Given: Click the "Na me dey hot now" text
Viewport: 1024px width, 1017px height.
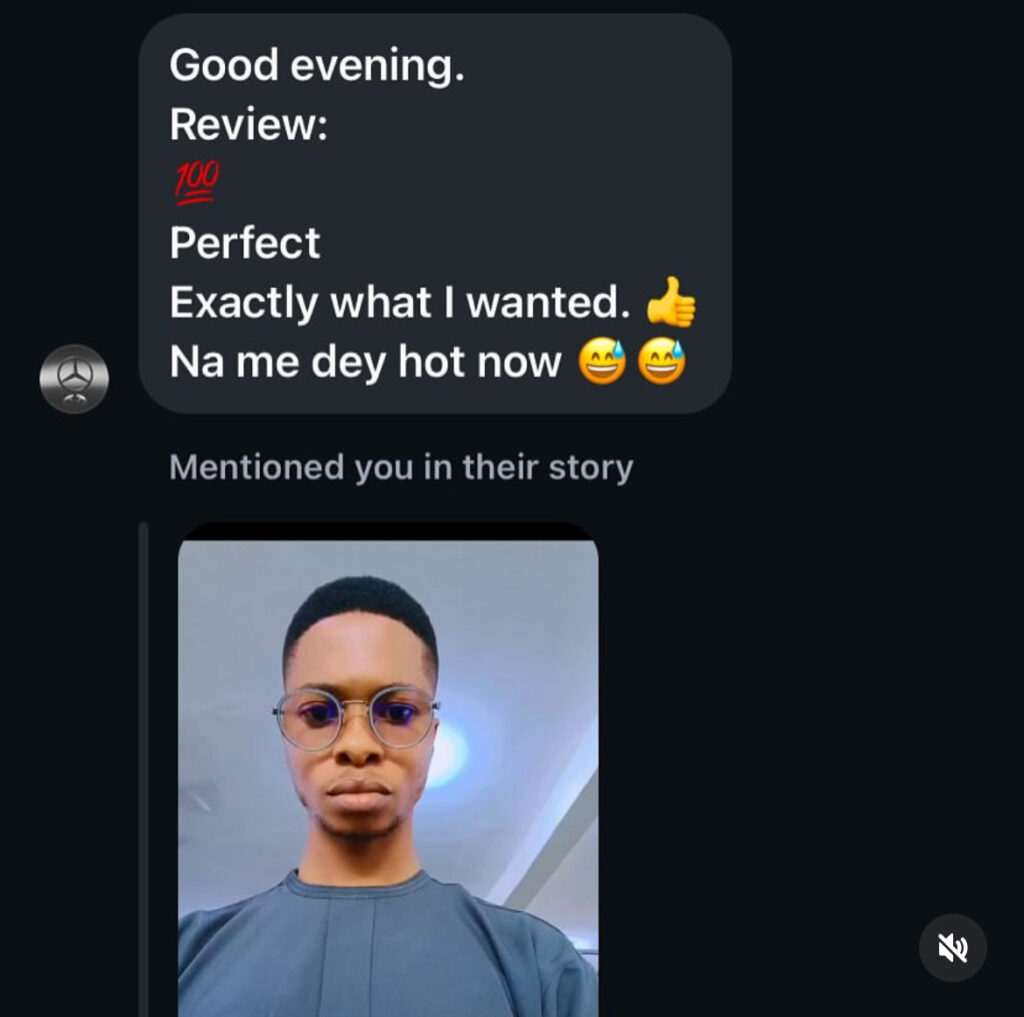Looking at the screenshot, I should click(x=365, y=362).
